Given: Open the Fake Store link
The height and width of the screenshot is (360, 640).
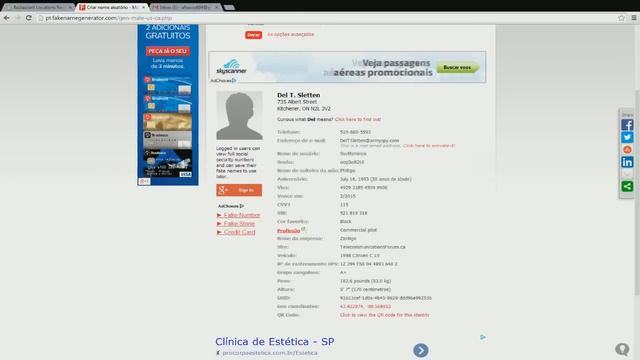Looking at the screenshot, I should 239,224.
